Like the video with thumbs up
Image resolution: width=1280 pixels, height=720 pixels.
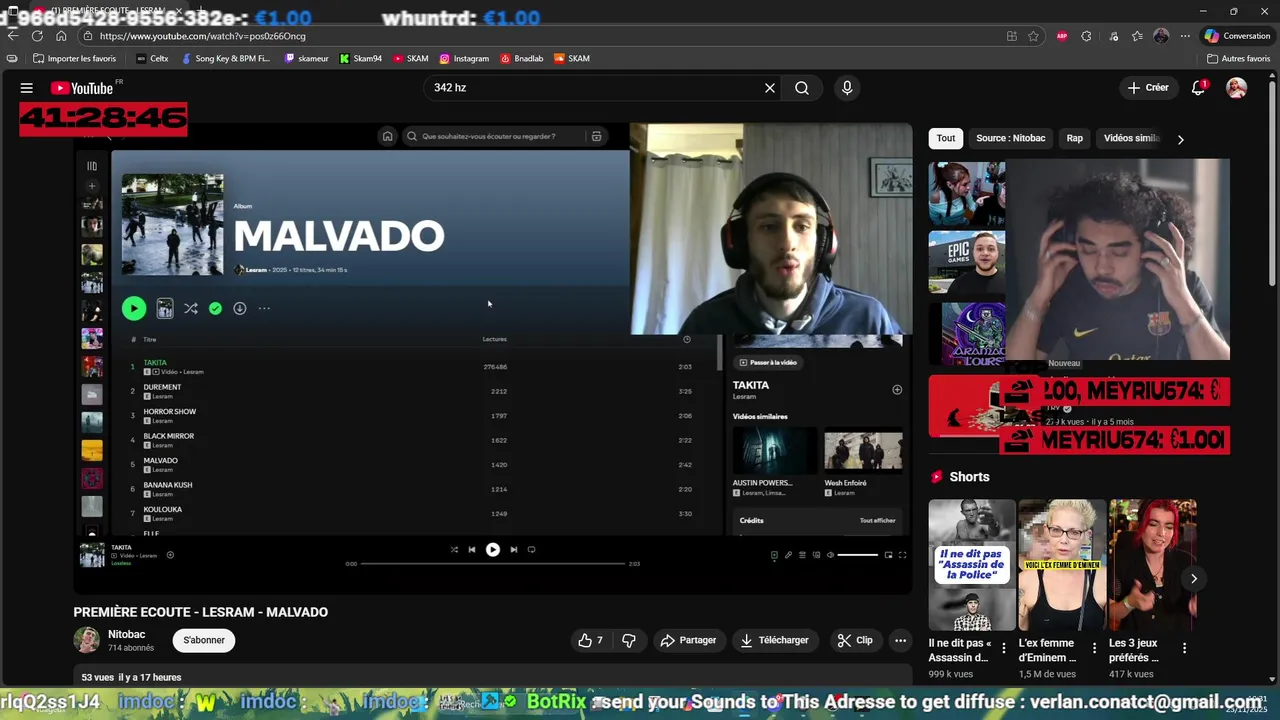pos(590,640)
